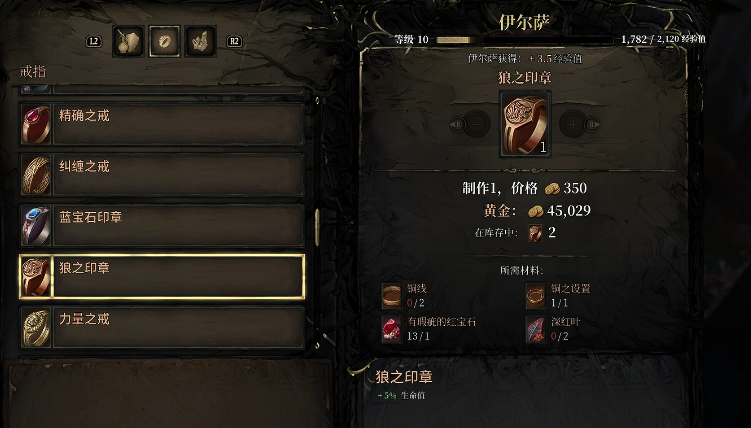Image resolution: width=751 pixels, height=428 pixels.
Task: Select the 狼之印章 recipe entry
Action: click(x=162, y=277)
